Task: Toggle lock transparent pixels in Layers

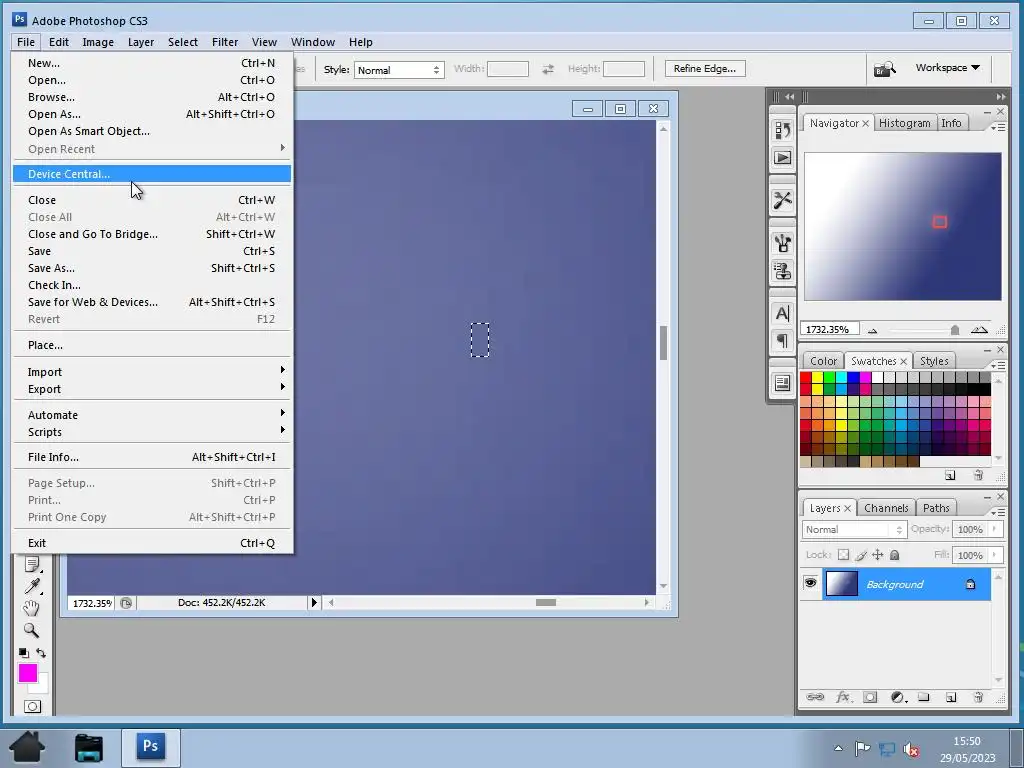Action: 844,555
